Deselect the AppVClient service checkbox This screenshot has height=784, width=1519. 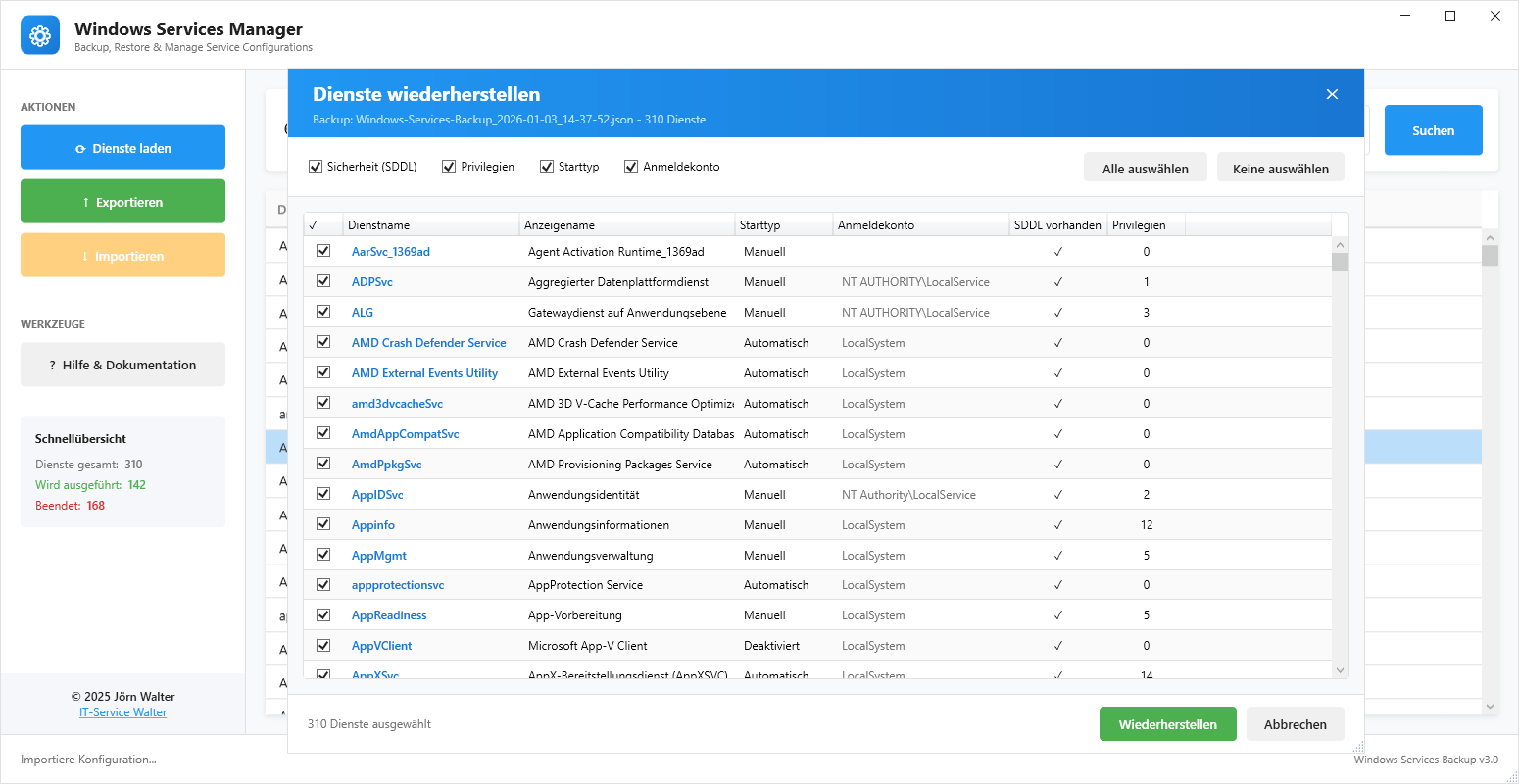pyautogui.click(x=323, y=645)
